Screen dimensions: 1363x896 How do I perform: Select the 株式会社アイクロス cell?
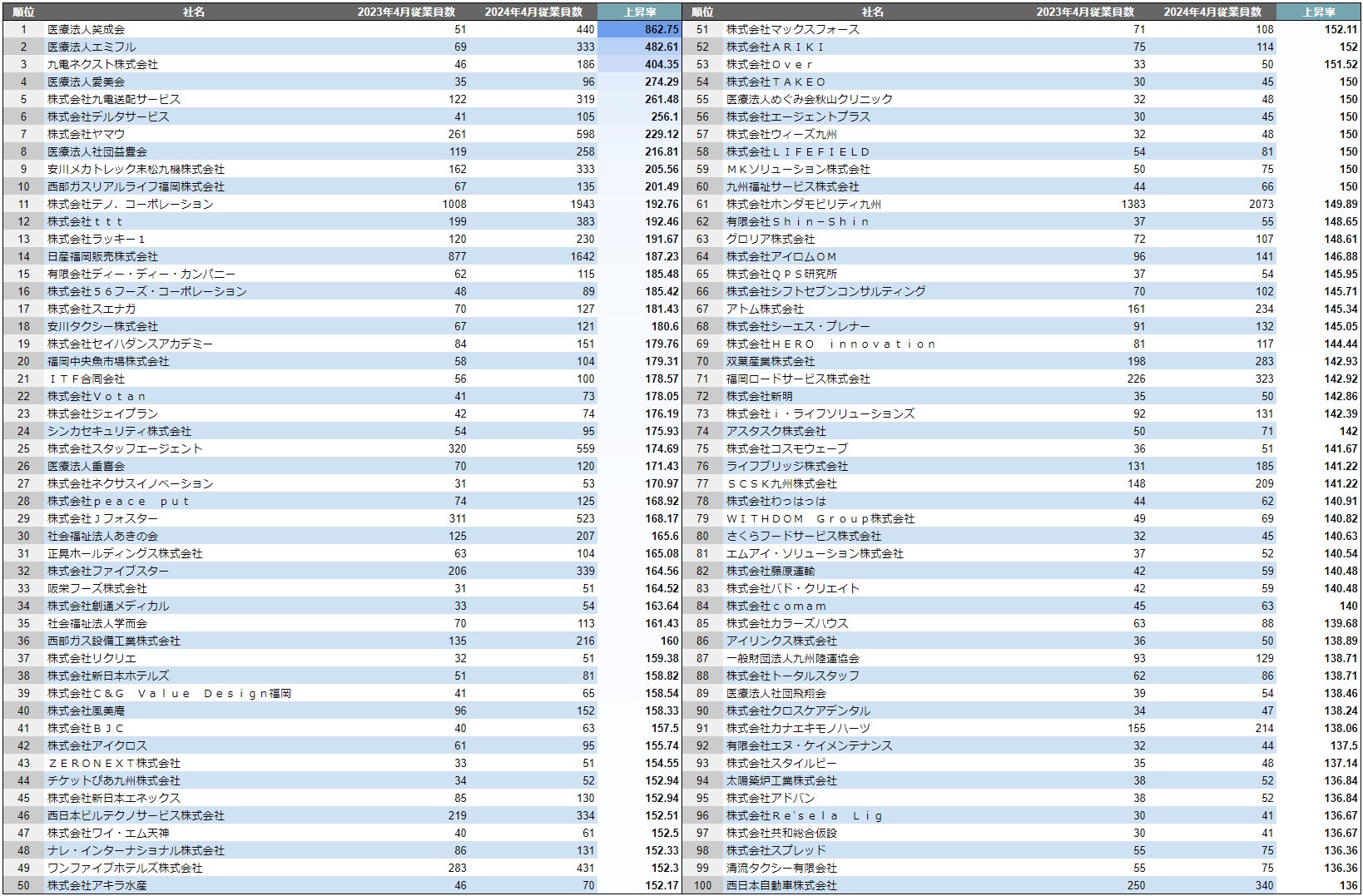(x=97, y=745)
